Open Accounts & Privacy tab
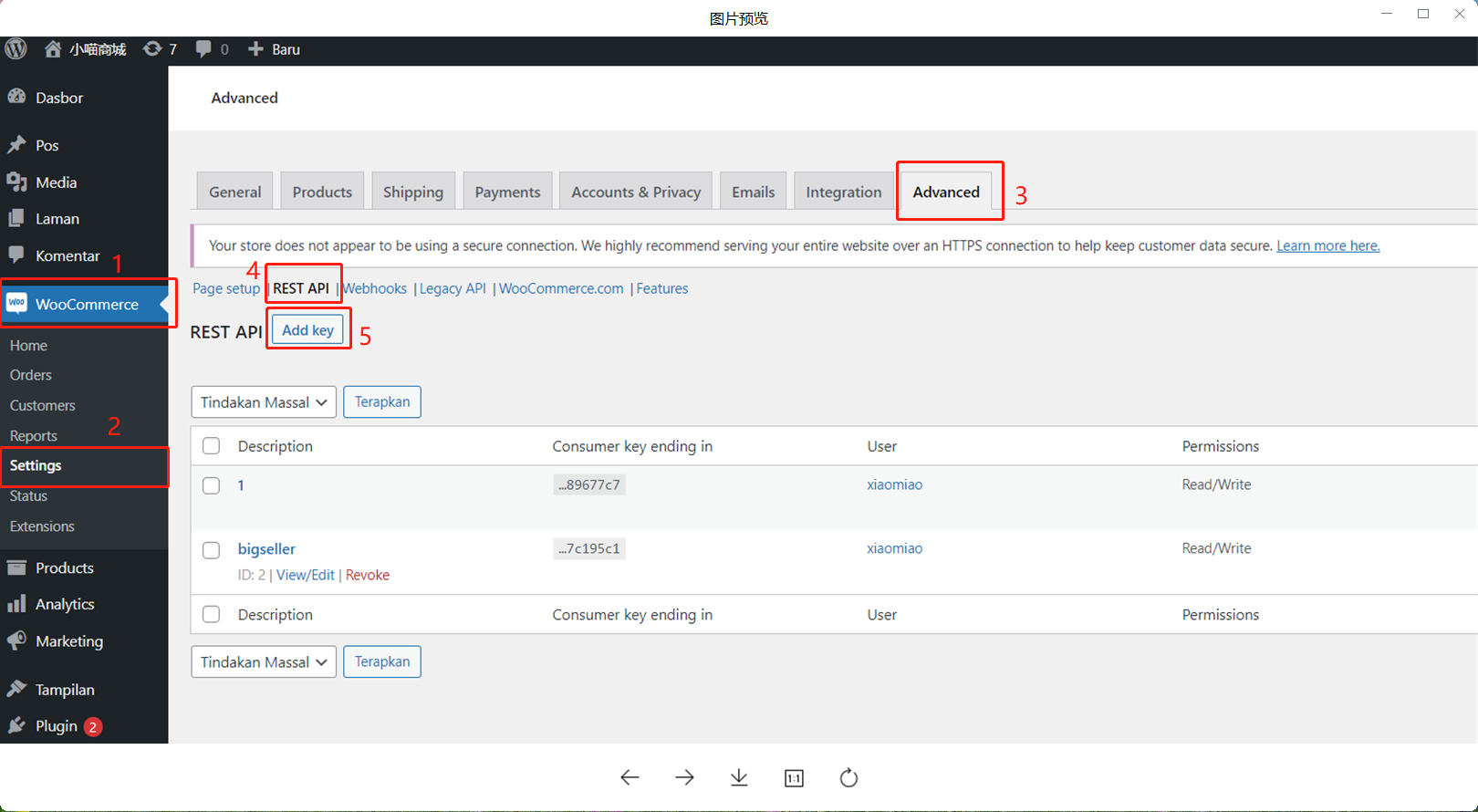1478x812 pixels. pos(636,192)
